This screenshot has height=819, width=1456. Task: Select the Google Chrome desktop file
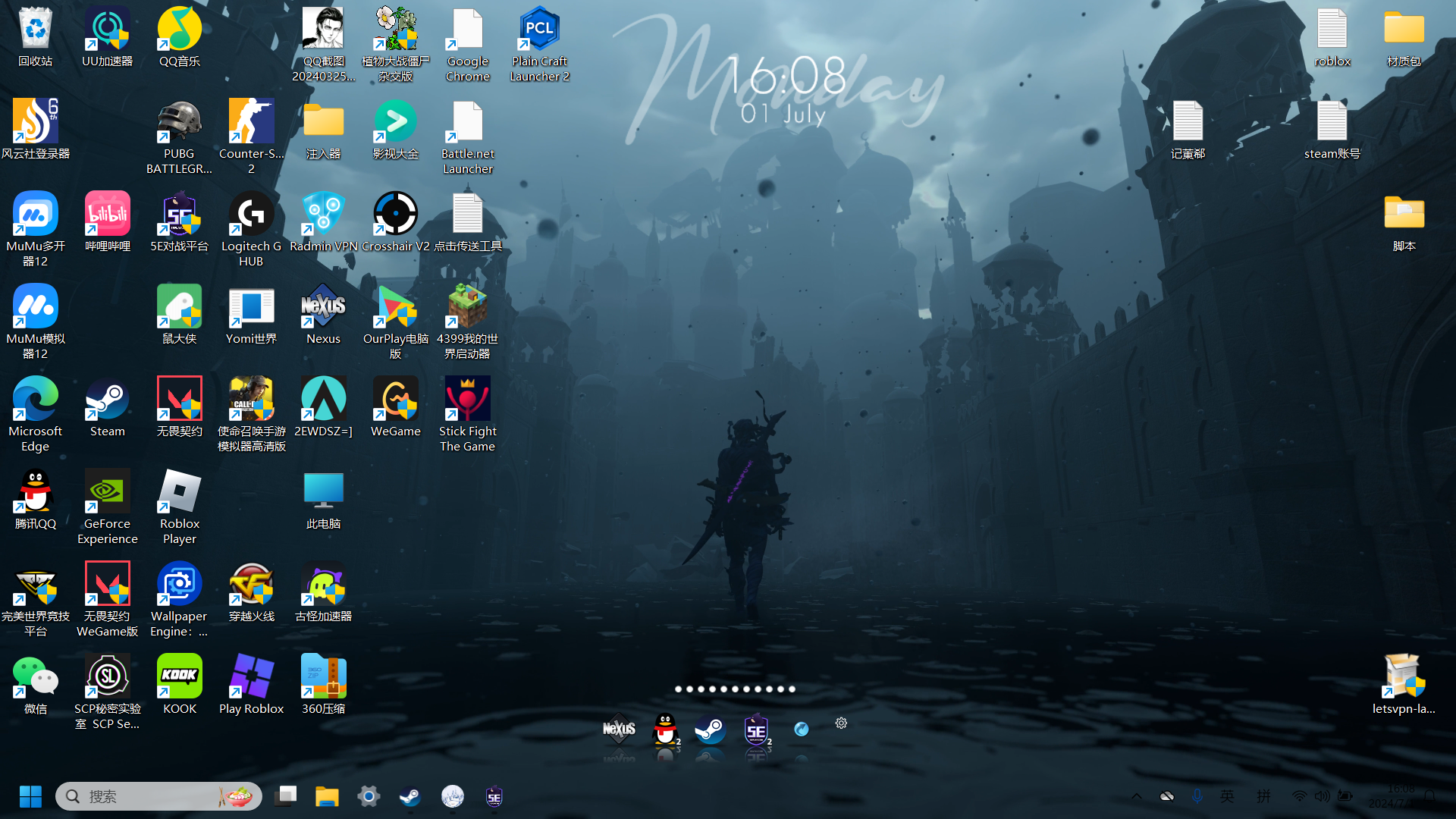pyautogui.click(x=468, y=44)
